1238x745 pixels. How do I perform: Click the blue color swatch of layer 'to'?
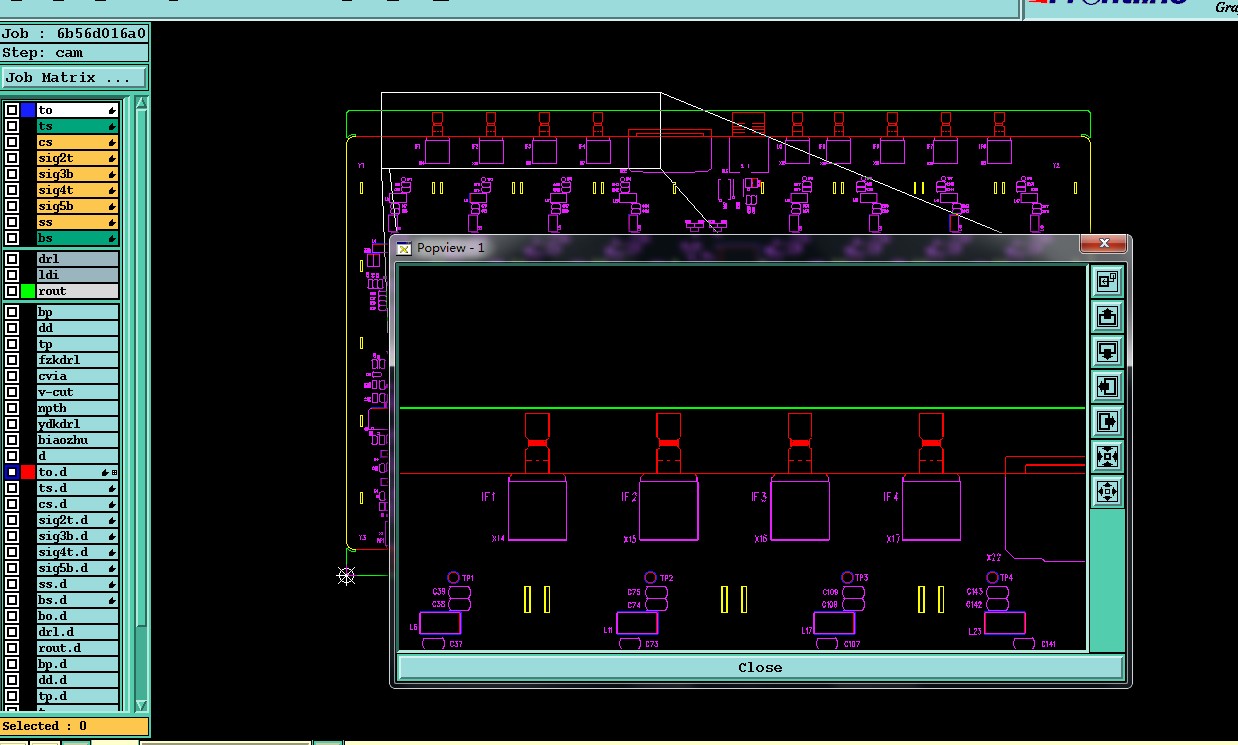click(28, 110)
